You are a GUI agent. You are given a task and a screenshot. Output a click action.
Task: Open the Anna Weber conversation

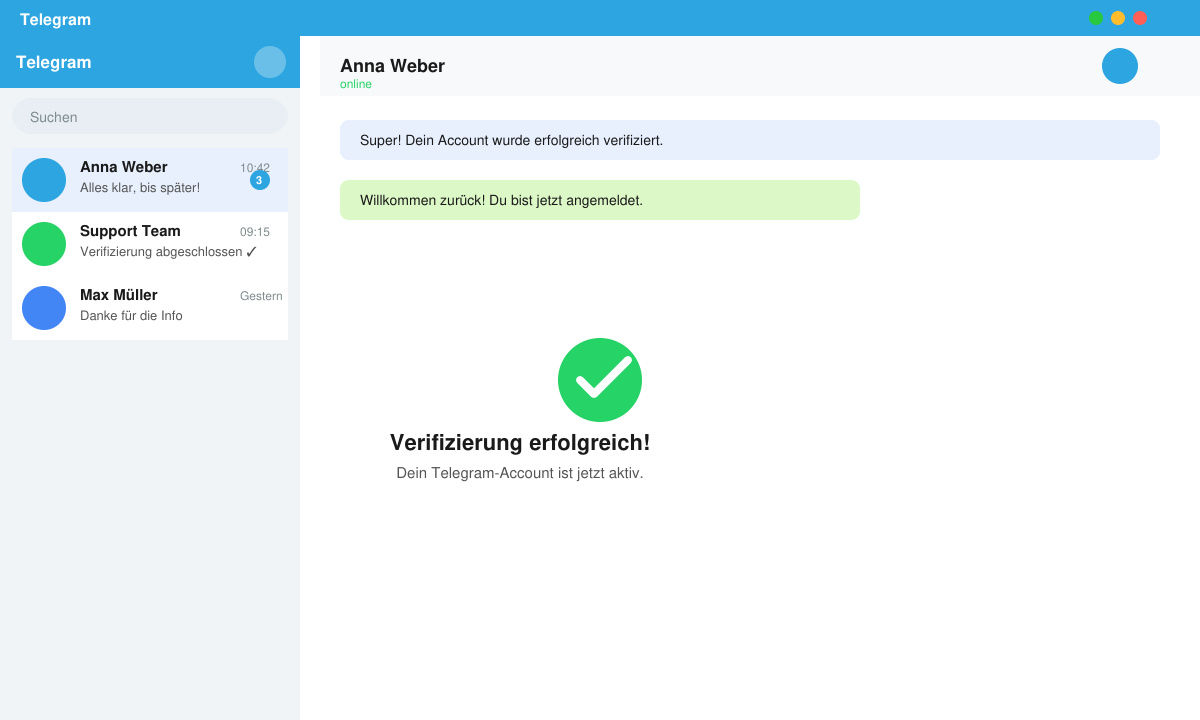(150, 180)
